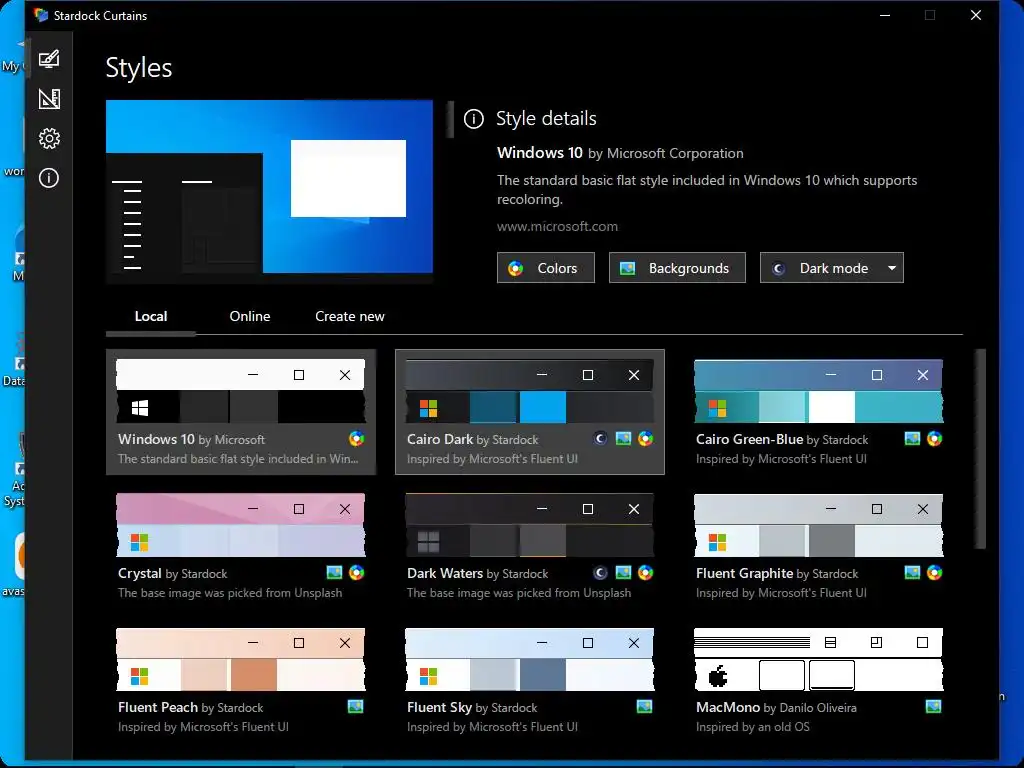The height and width of the screenshot is (768, 1024).
Task: Select the Cairo Green-Blue style thumbnail
Action: tap(818, 391)
